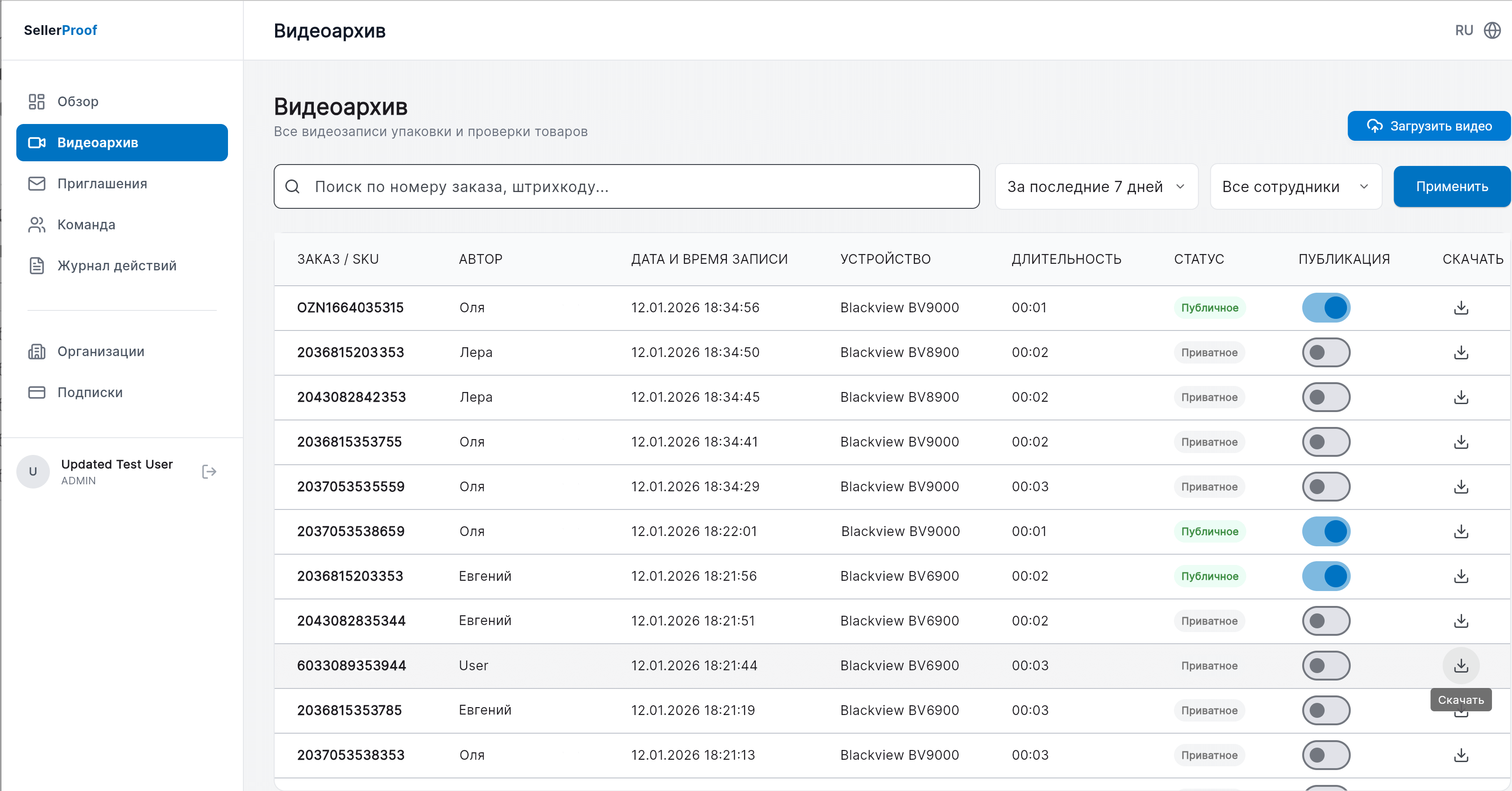Expand the Все сотрудники filter

coord(1295,186)
